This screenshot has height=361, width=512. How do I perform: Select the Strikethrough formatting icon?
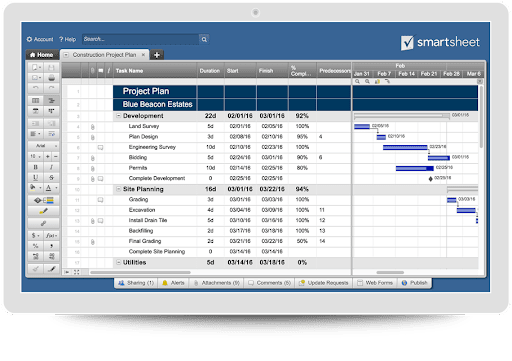[x=51, y=177]
